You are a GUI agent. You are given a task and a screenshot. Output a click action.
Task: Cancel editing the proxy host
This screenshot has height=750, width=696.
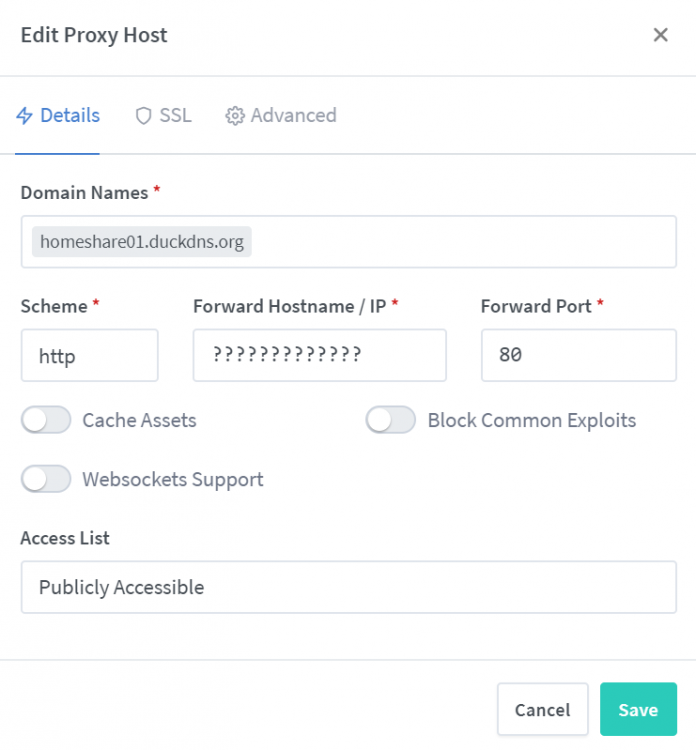click(542, 709)
